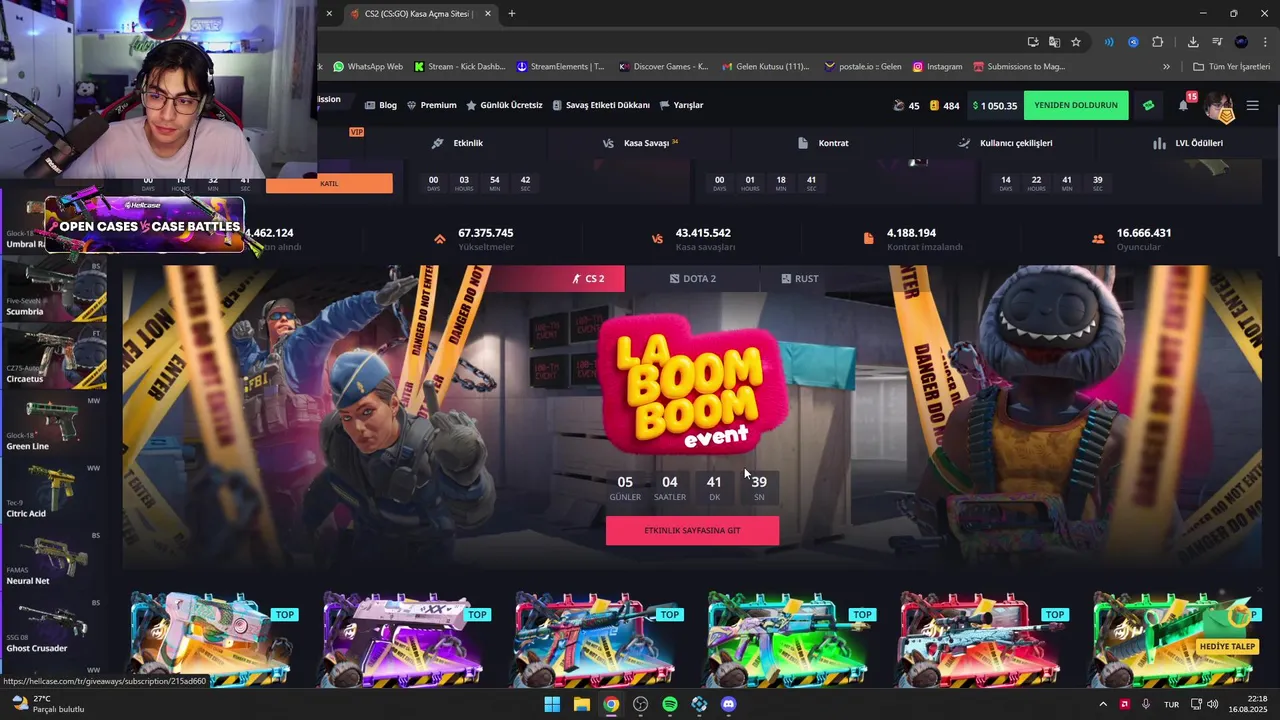The height and width of the screenshot is (720, 1280).
Task: Open the hamburger menu in site header
Action: pyautogui.click(x=1253, y=105)
